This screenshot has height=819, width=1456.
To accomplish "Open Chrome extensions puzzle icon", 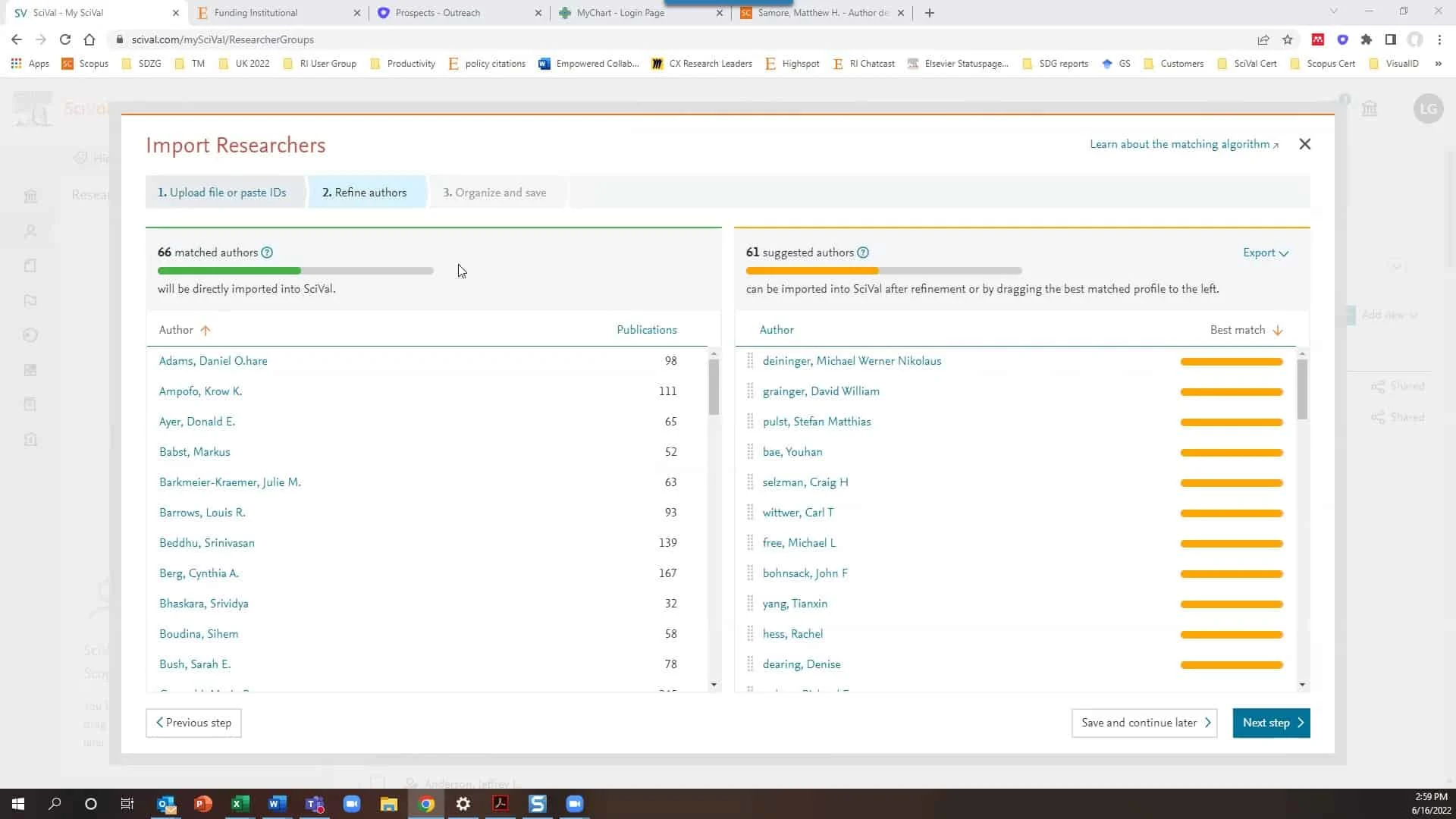I will (1366, 39).
